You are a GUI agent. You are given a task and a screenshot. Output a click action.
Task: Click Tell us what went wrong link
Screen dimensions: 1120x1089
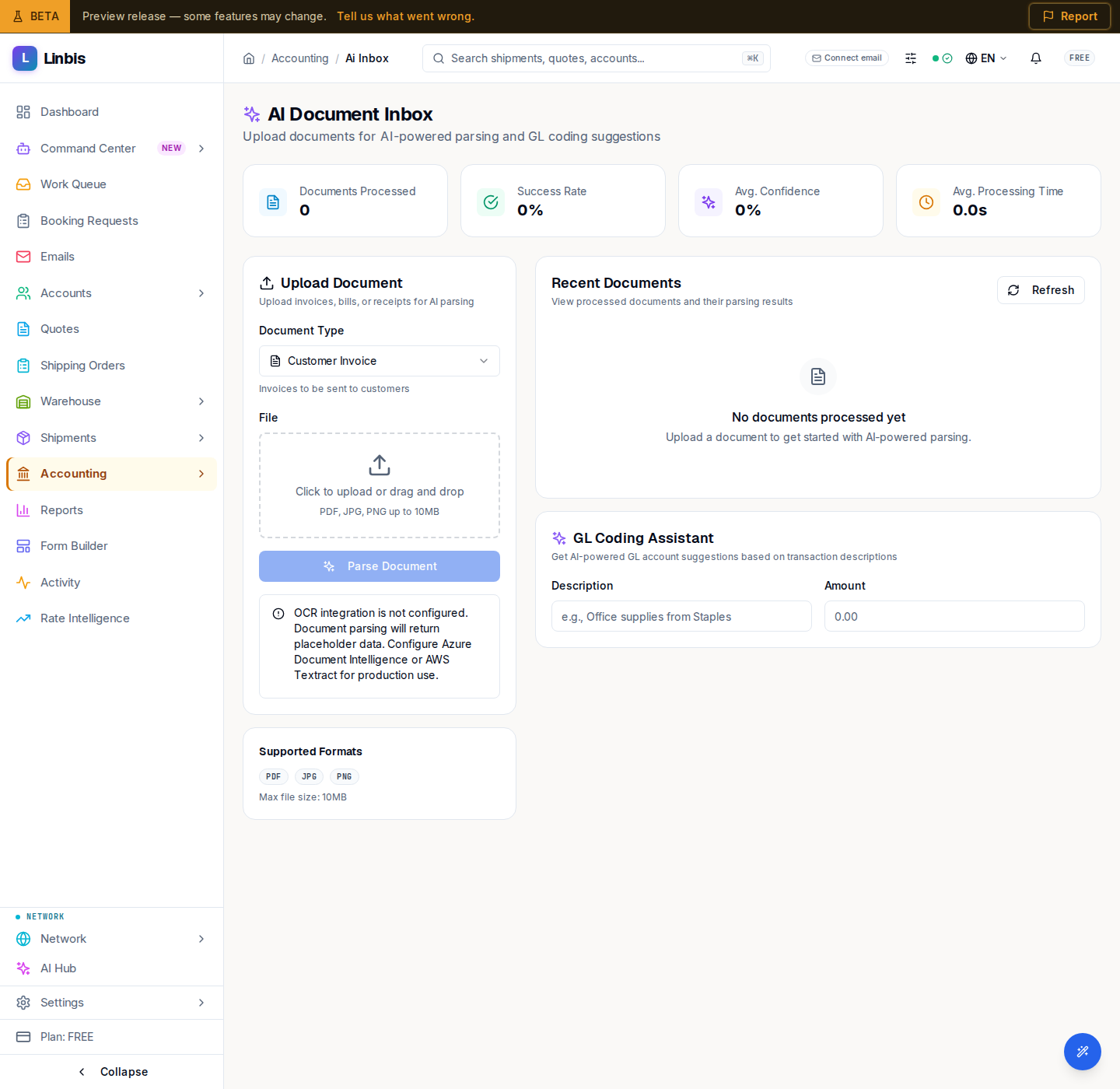tap(405, 16)
